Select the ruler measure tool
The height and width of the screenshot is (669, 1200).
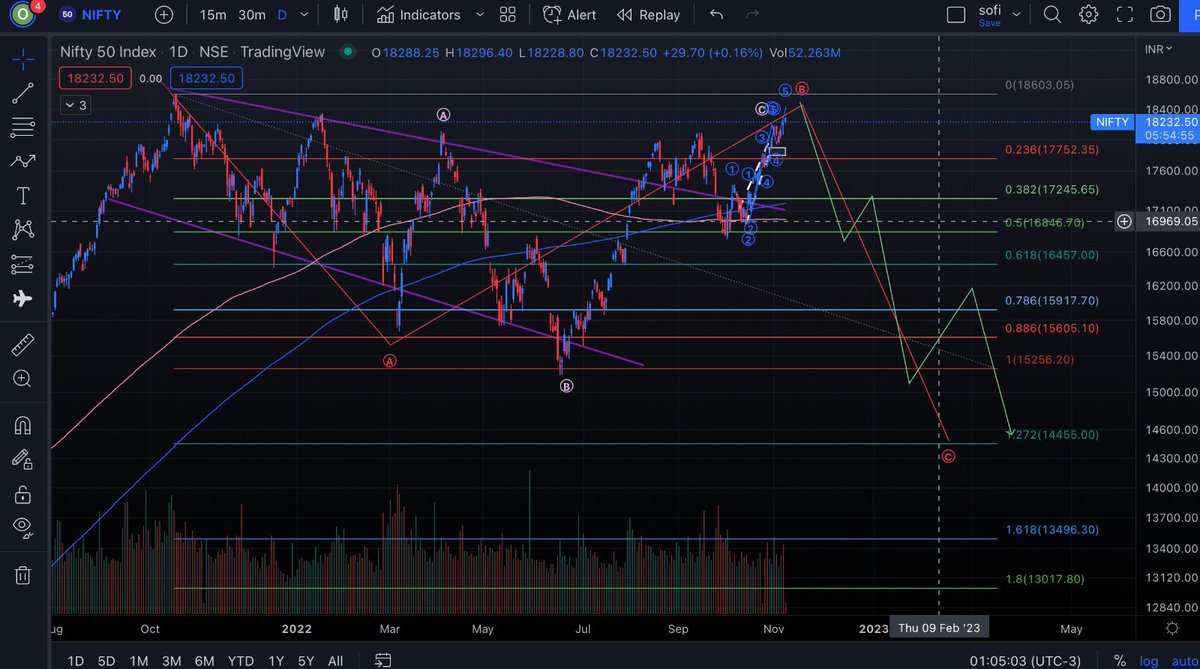tap(22, 345)
